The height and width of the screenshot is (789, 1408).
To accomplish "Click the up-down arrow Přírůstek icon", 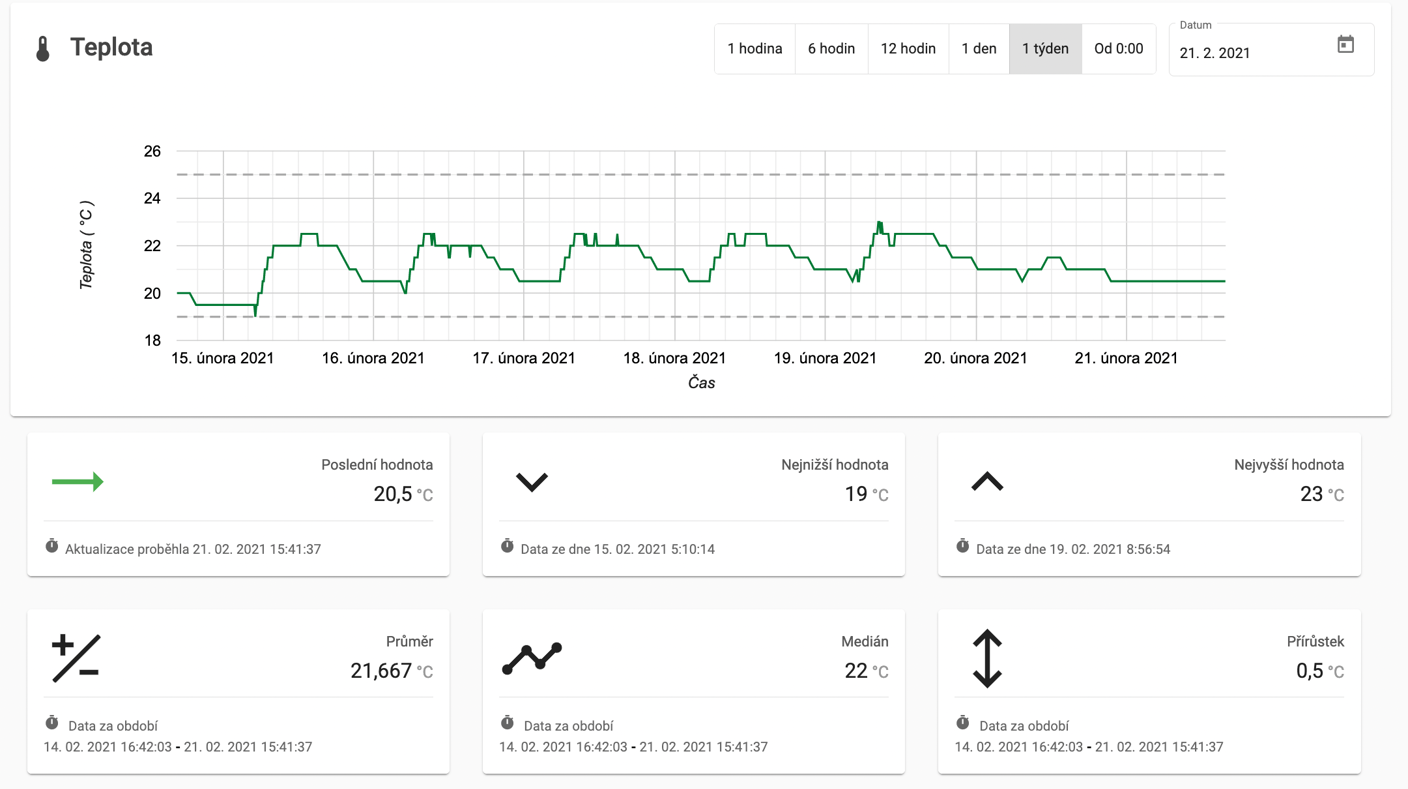I will pos(987,658).
